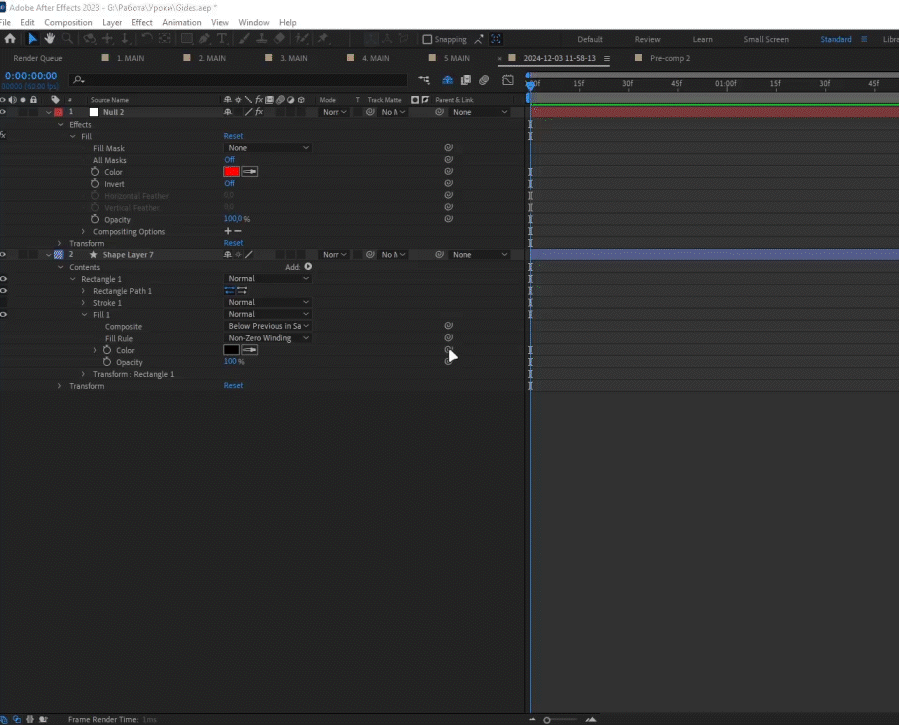Click the eyedropper beside red Fill Color

coord(249,171)
